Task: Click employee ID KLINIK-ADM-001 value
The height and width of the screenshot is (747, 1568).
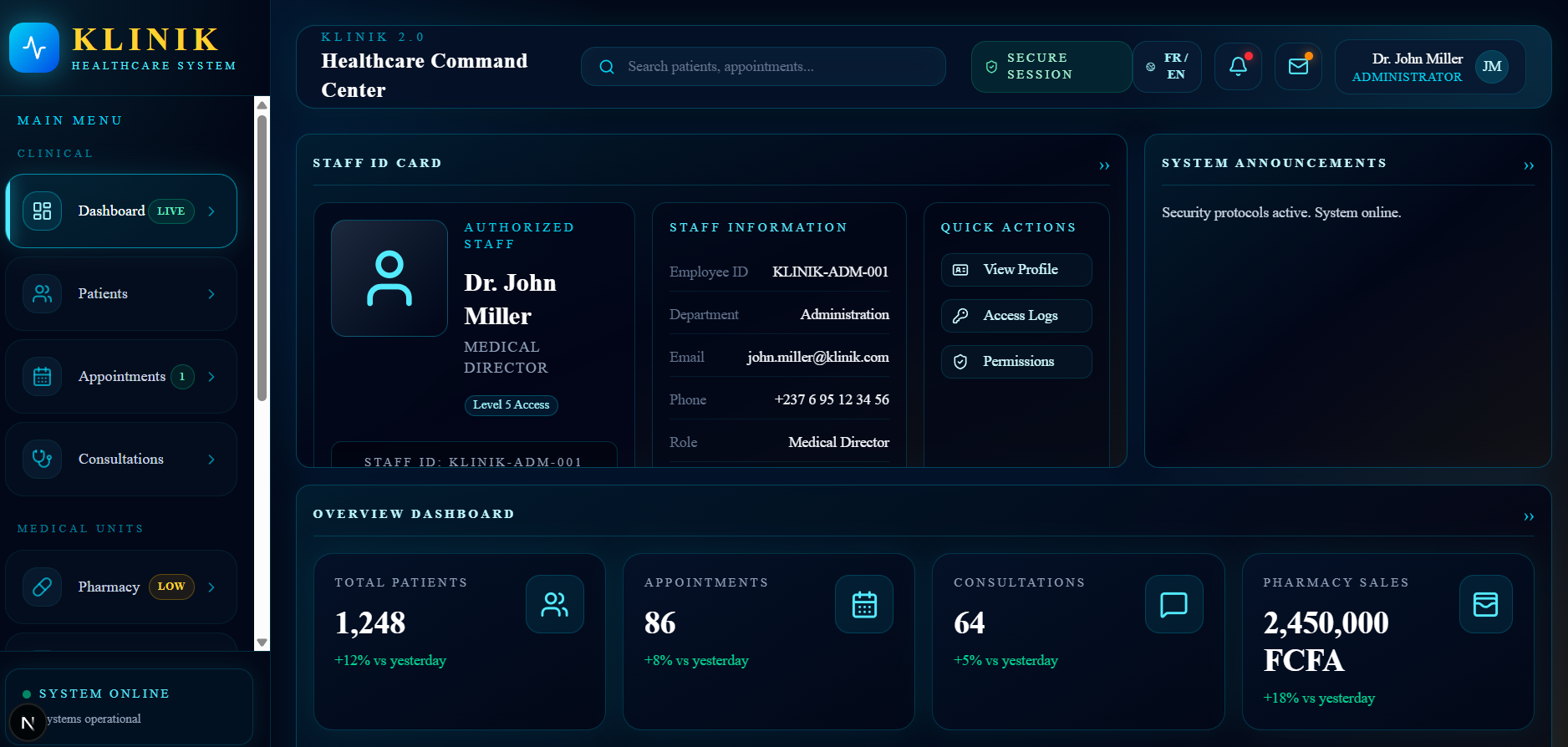Action: 830,272
